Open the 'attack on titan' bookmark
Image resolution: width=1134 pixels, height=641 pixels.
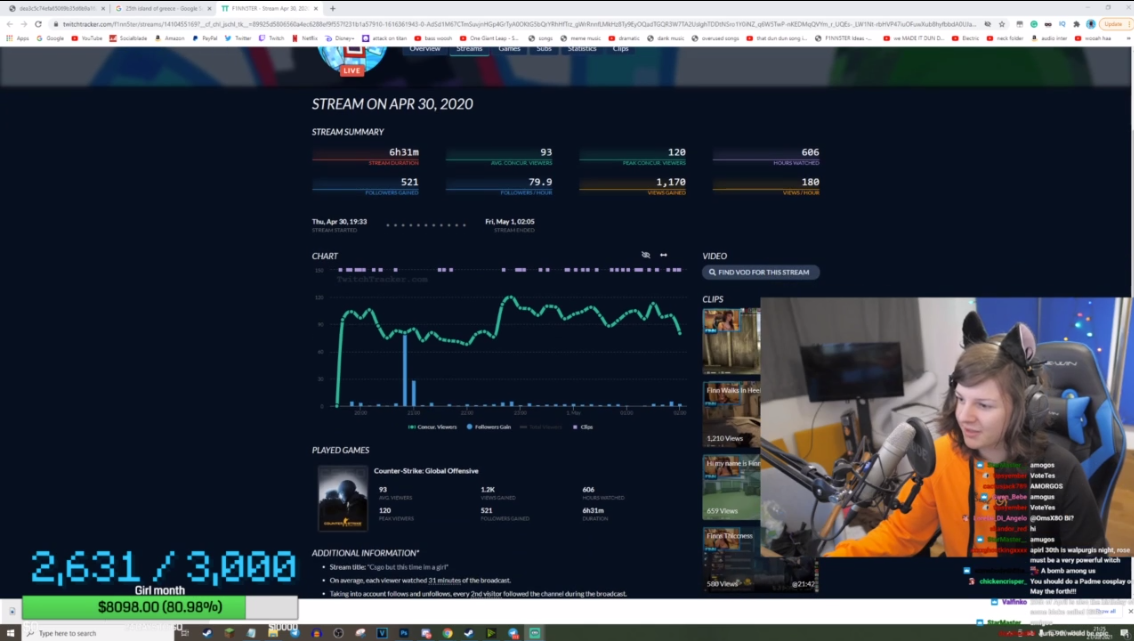click(385, 38)
